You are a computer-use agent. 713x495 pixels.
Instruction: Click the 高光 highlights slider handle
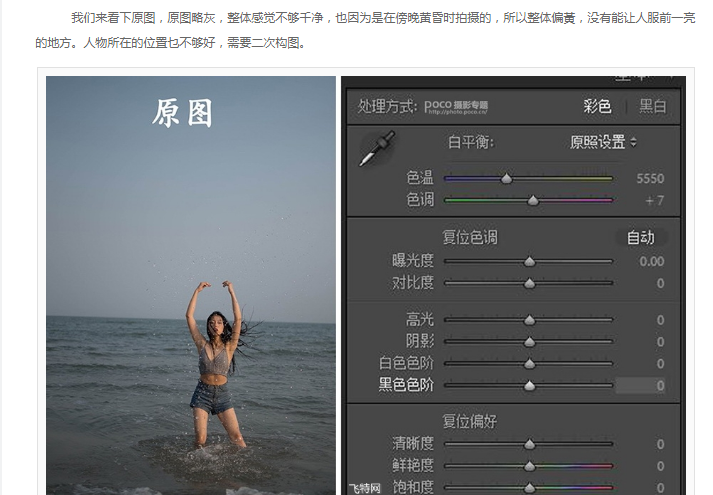click(x=529, y=320)
